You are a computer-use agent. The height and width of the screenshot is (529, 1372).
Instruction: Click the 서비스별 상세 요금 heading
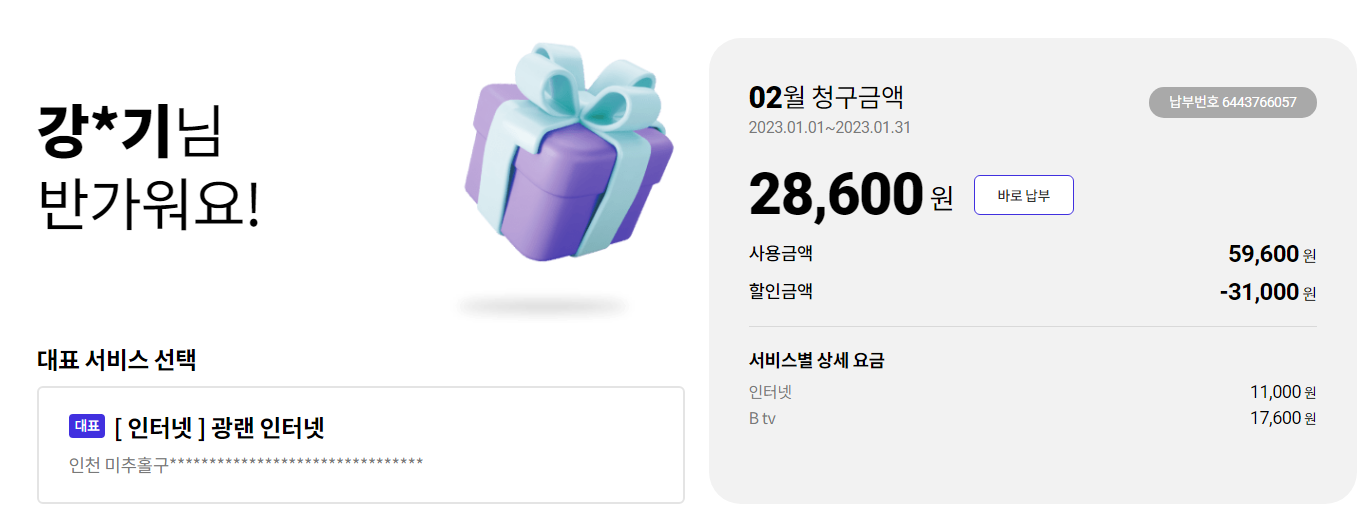point(816,361)
